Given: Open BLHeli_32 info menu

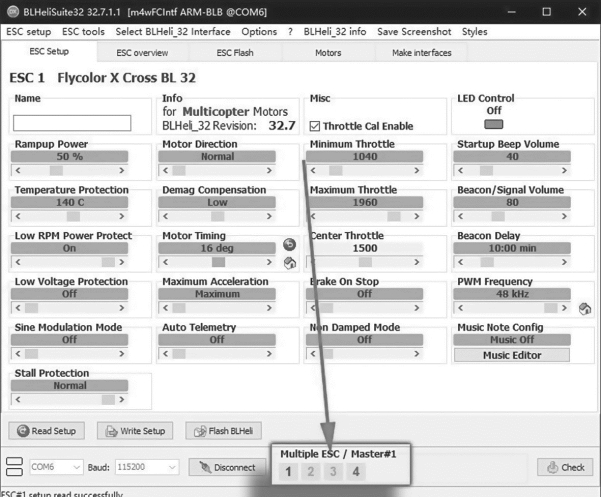Looking at the screenshot, I should coord(335,32).
